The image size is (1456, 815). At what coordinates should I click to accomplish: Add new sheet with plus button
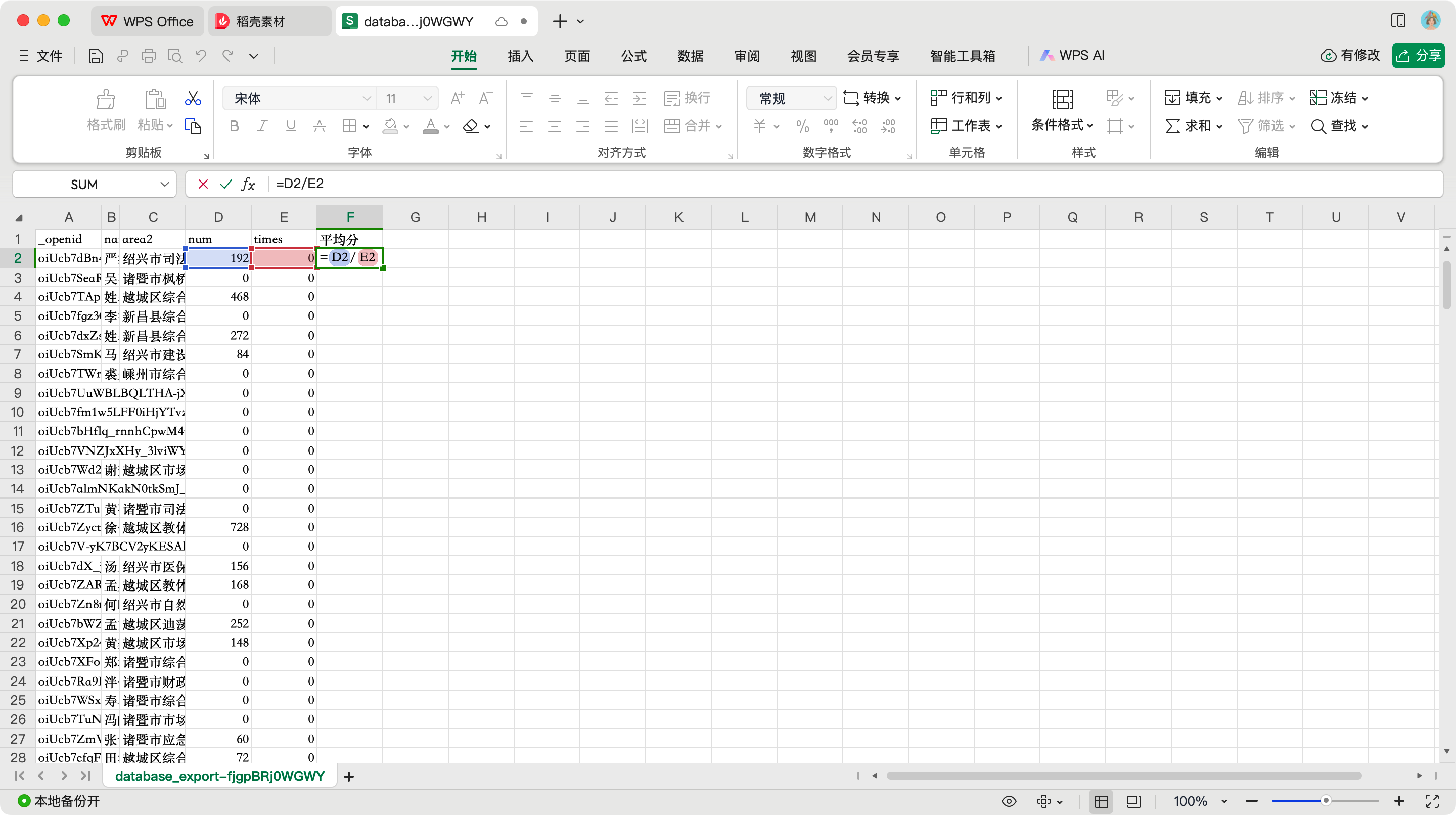(x=349, y=777)
